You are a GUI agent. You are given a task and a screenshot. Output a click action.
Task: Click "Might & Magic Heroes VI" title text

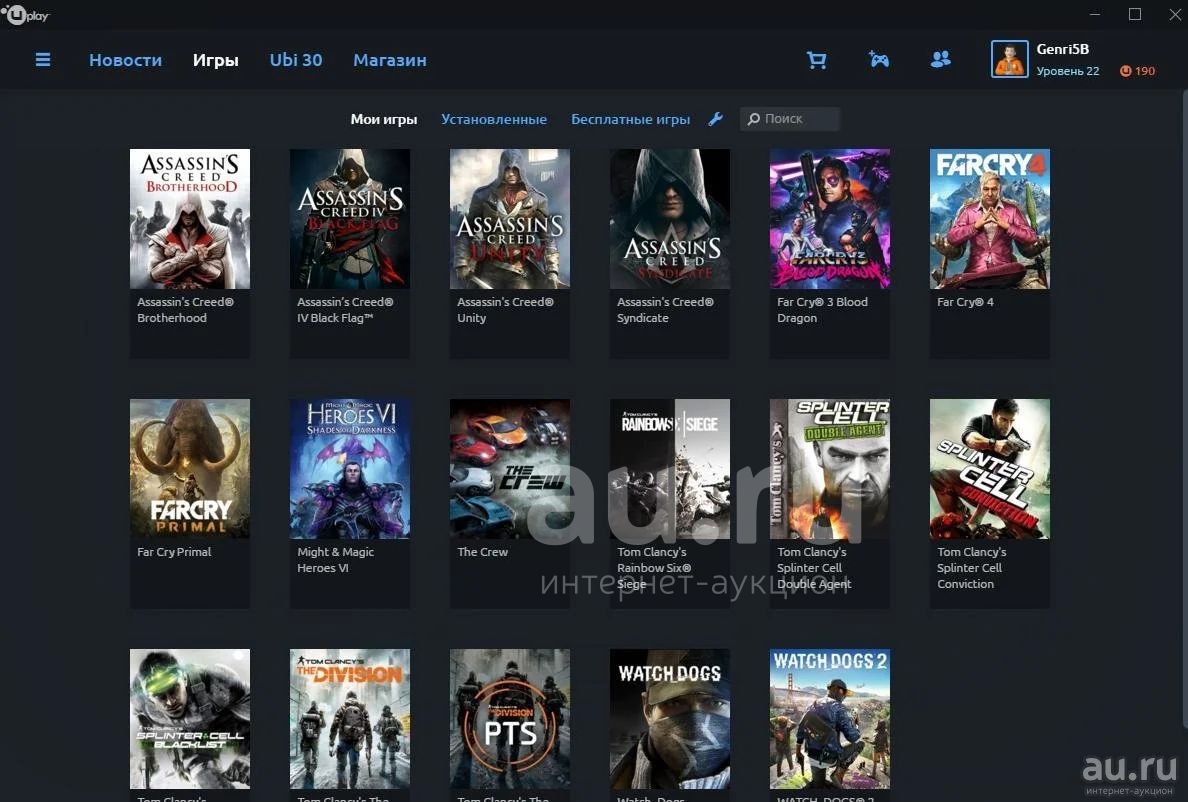pyautogui.click(x=336, y=560)
